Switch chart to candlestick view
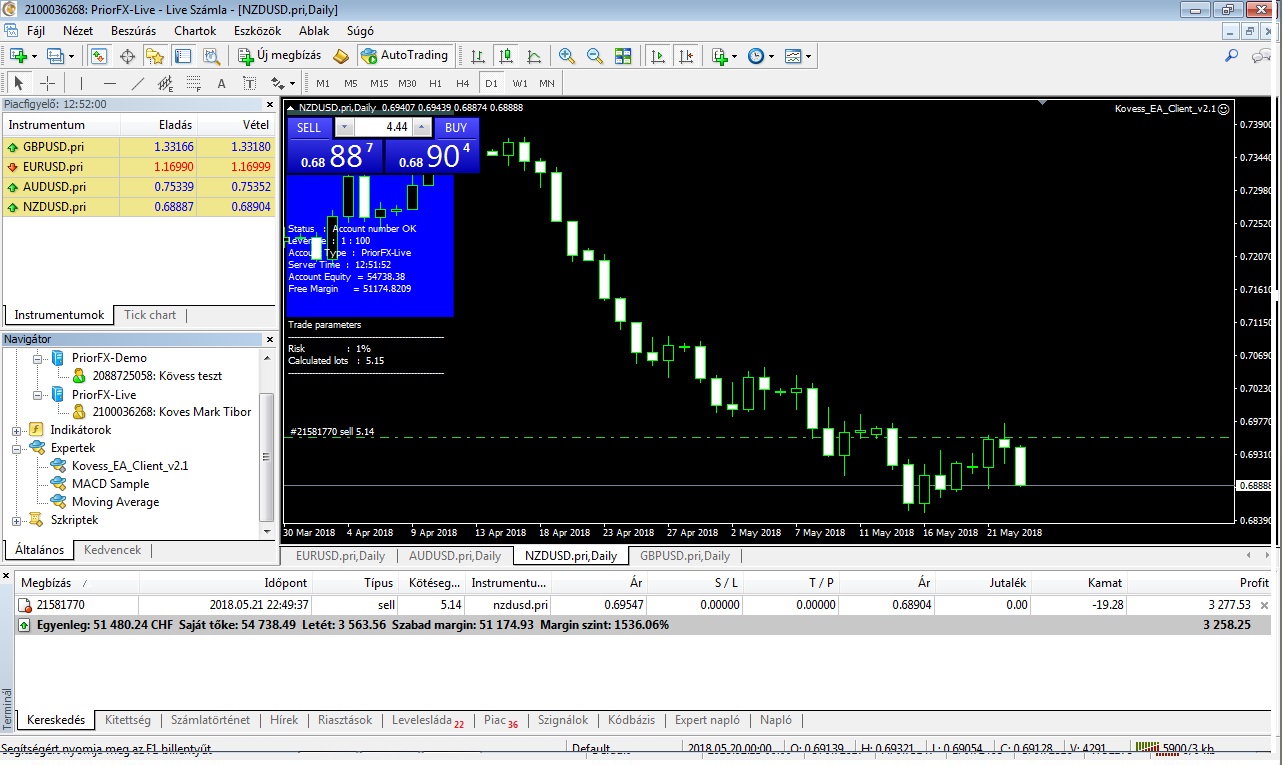The height and width of the screenshot is (765, 1284). (x=506, y=56)
